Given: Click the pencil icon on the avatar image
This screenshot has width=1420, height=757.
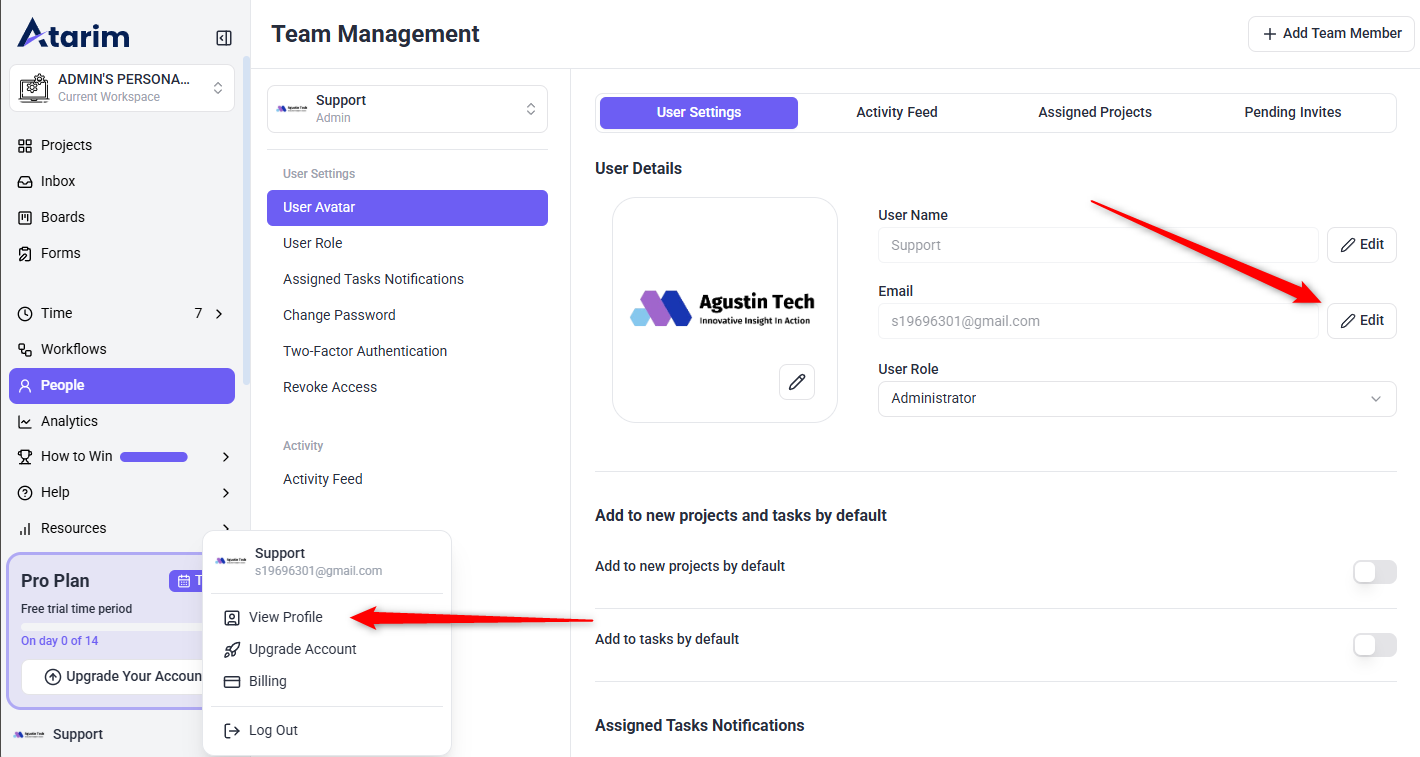Looking at the screenshot, I should click(796, 382).
